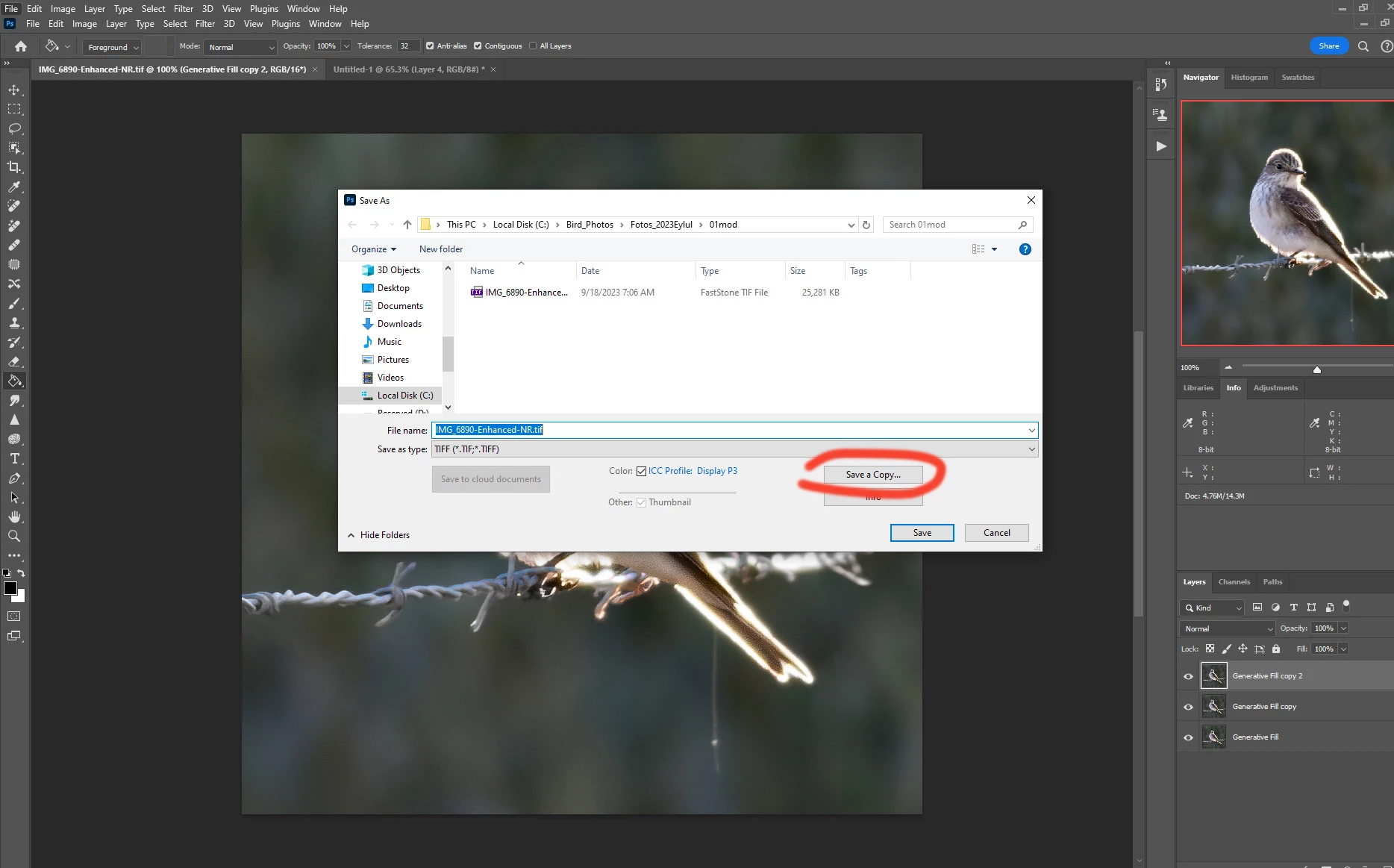Select the Crop tool
Viewport: 1394px width, 868px height.
pyautogui.click(x=14, y=167)
